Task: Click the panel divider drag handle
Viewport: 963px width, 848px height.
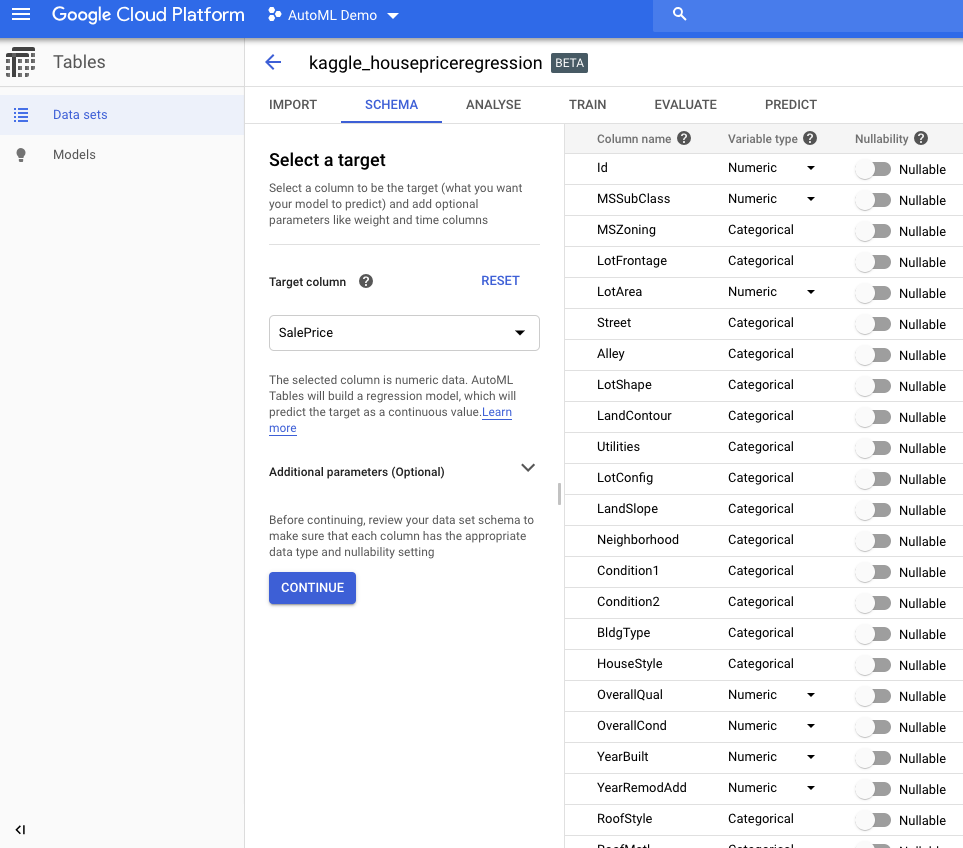Action: (559, 494)
